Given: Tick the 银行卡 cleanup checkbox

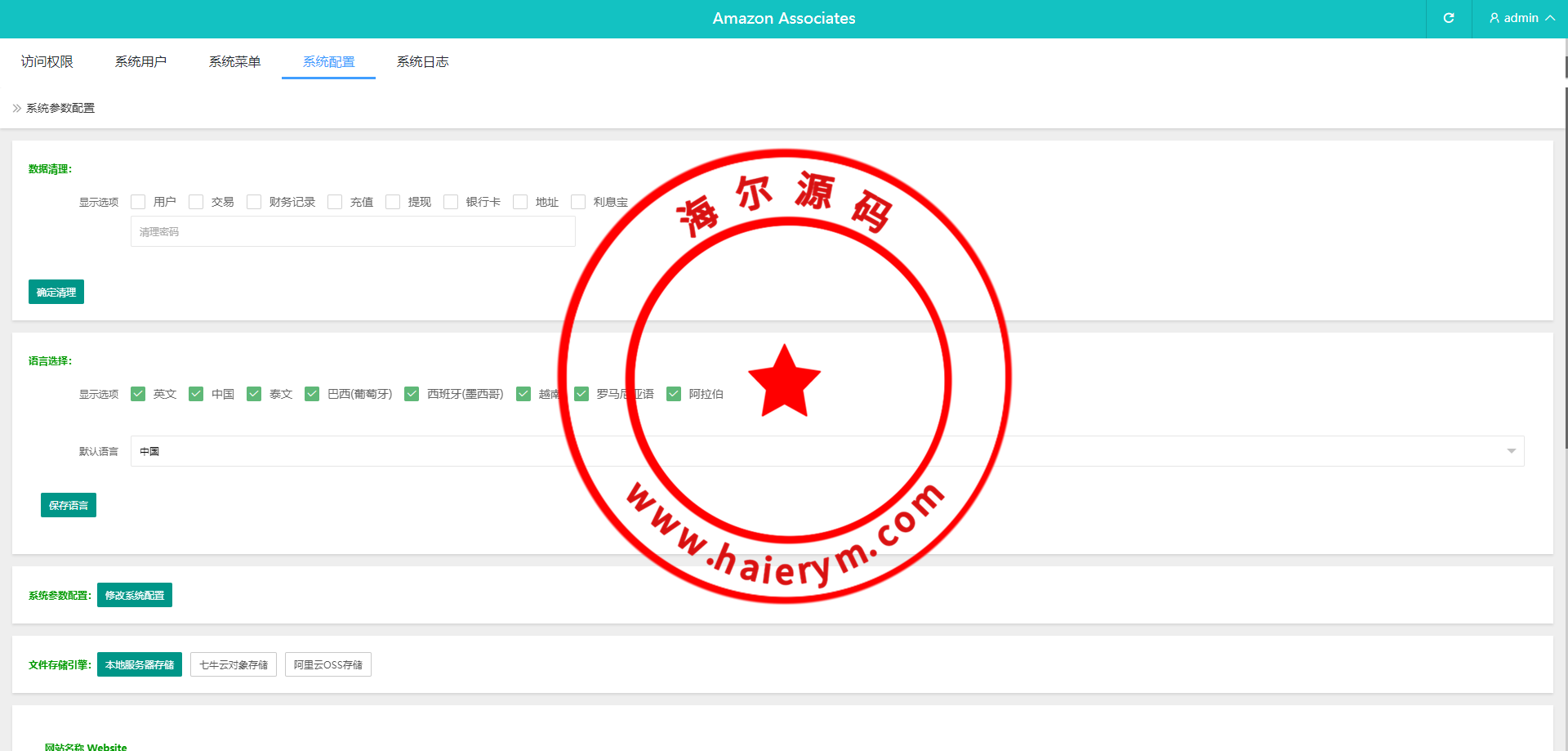Looking at the screenshot, I should pyautogui.click(x=451, y=202).
